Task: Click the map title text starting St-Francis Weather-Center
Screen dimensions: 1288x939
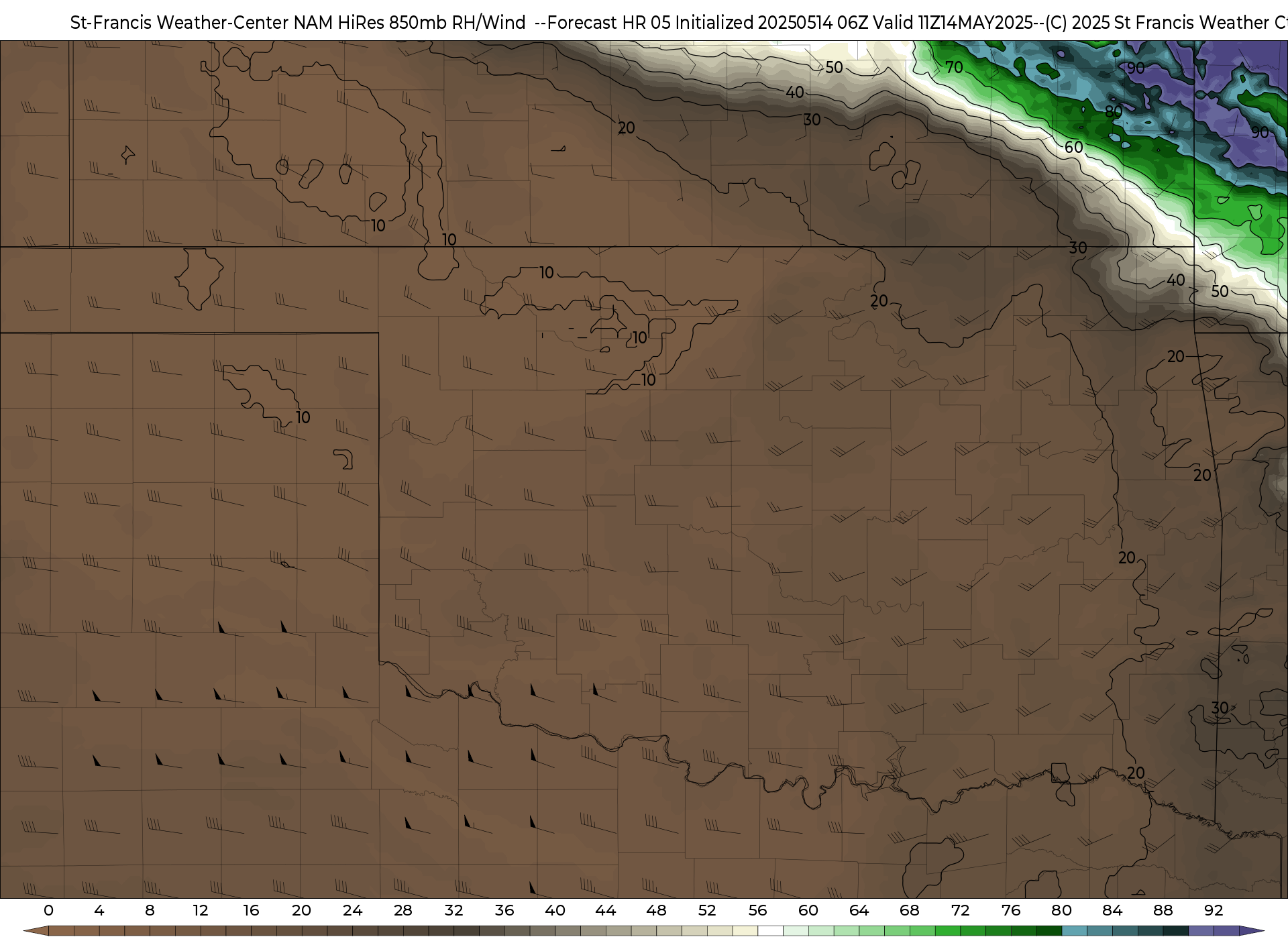Action: click(x=679, y=22)
